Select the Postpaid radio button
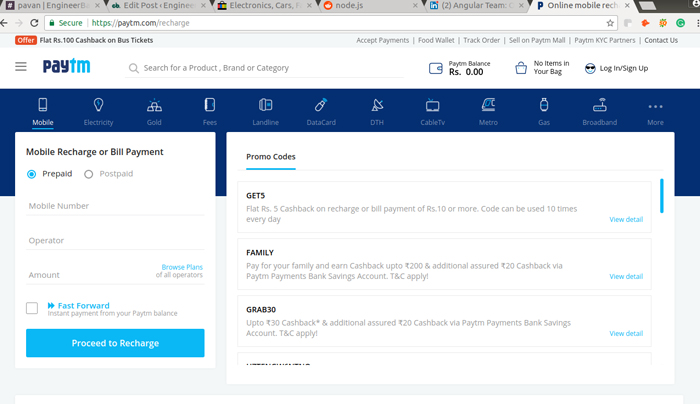Image resolution: width=700 pixels, height=404 pixels. click(88, 174)
